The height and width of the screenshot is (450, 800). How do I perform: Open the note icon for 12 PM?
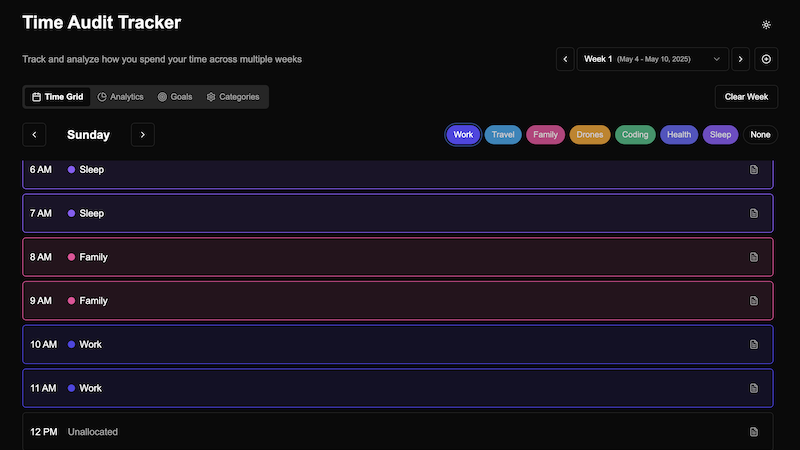point(754,432)
